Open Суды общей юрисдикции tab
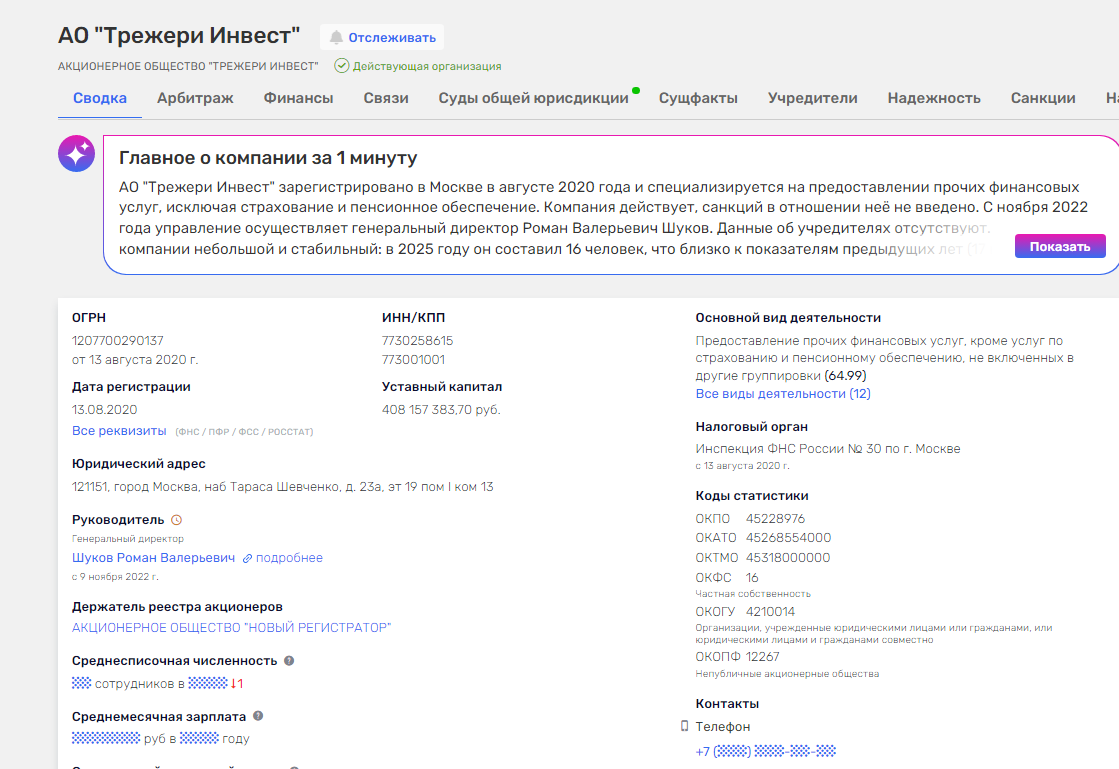1119x769 pixels. tap(533, 98)
